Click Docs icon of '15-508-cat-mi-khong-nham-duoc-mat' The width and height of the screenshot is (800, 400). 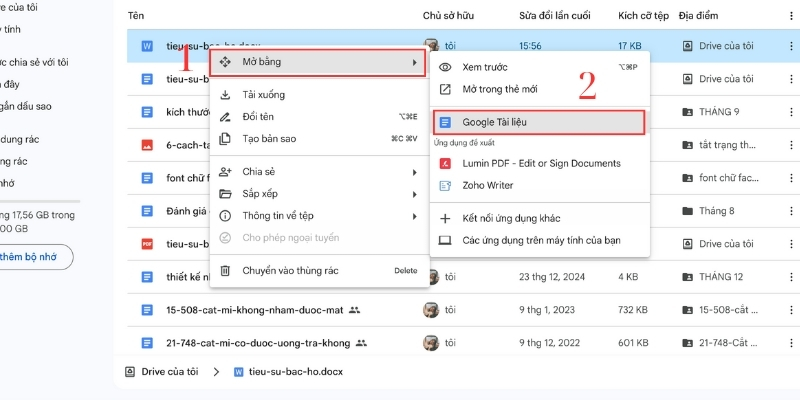click(147, 310)
